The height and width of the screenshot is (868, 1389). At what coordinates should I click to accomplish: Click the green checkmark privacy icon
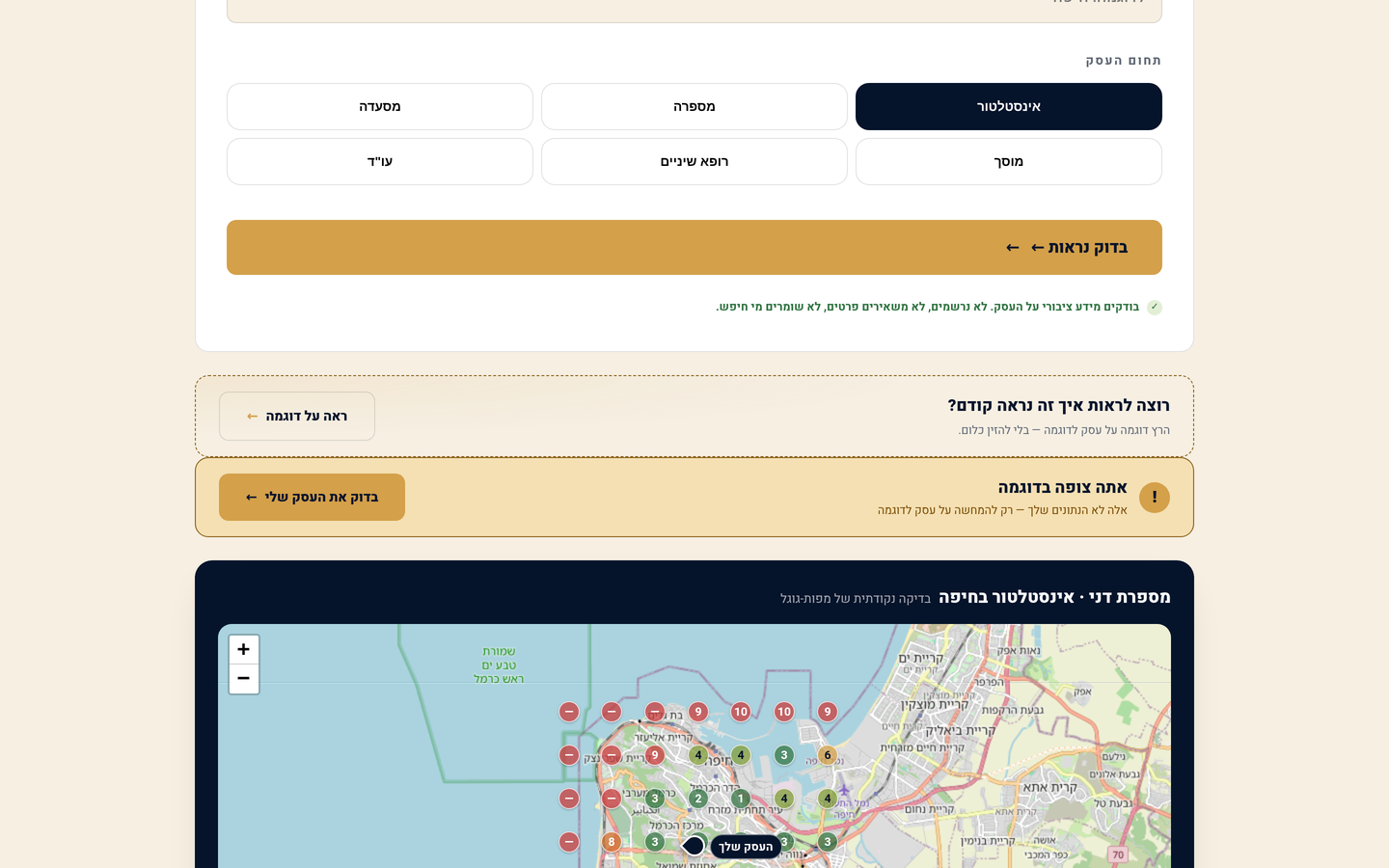coord(1154,308)
